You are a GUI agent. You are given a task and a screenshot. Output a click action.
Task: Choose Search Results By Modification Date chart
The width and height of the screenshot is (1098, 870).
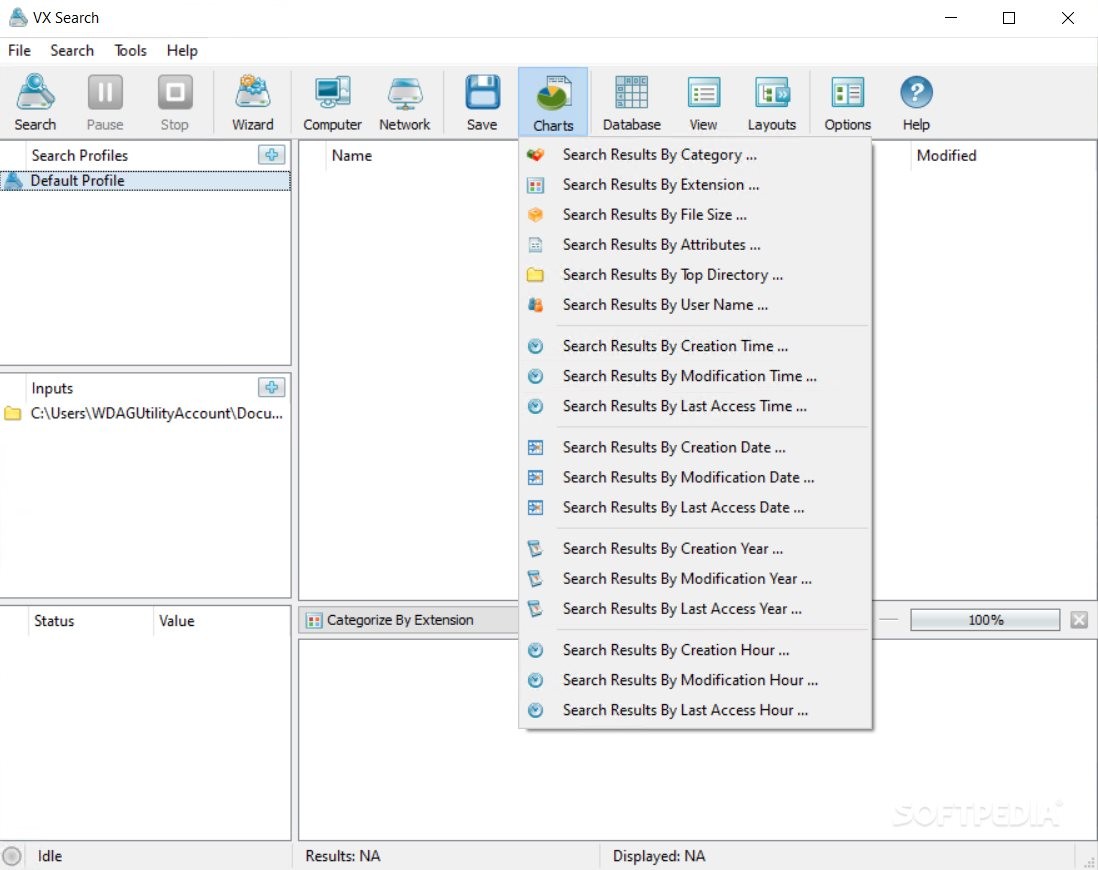pyautogui.click(x=695, y=478)
